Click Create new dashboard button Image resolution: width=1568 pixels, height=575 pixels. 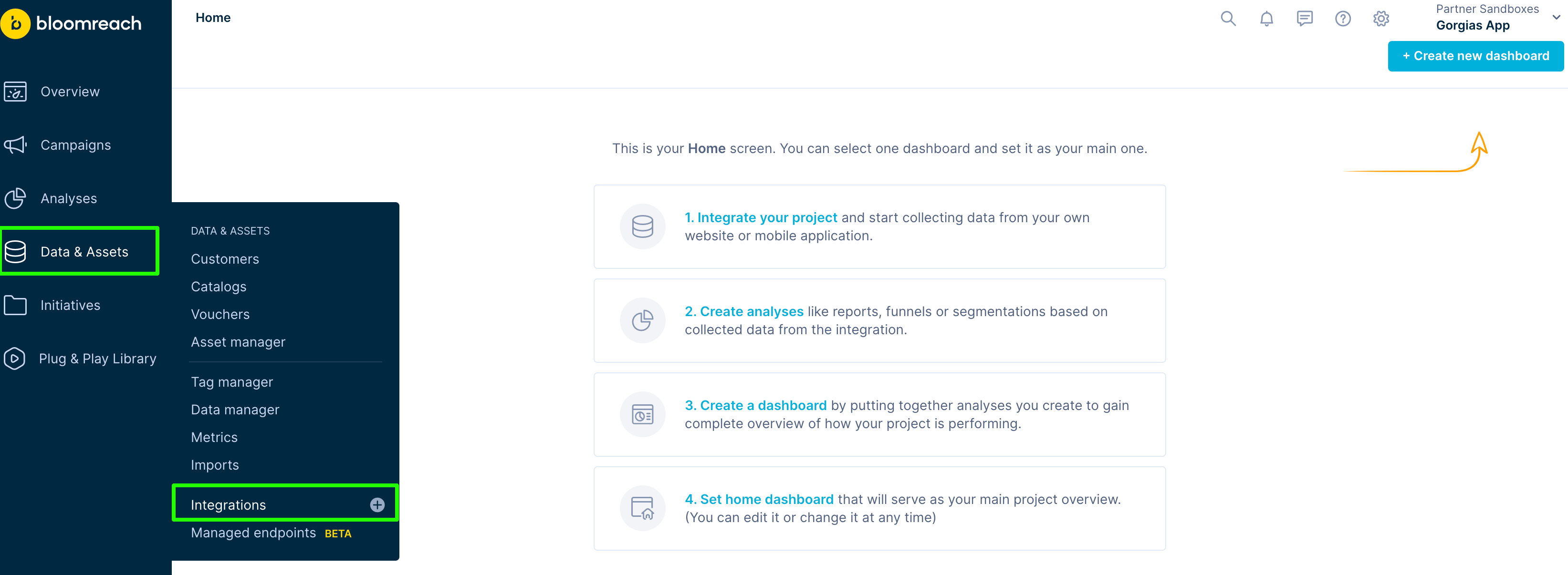(1475, 56)
